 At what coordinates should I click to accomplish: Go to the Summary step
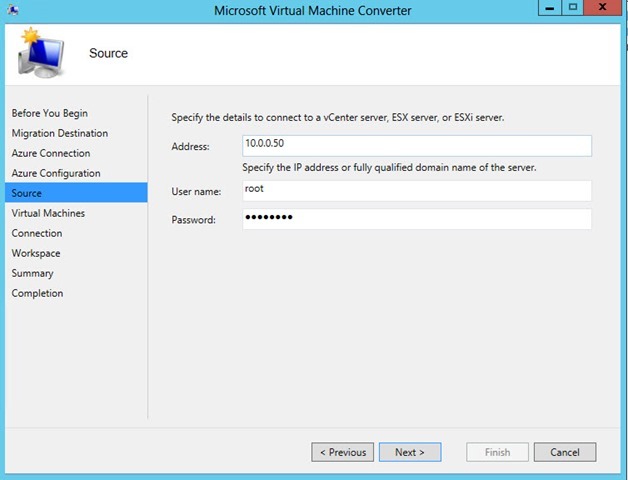click(32, 273)
